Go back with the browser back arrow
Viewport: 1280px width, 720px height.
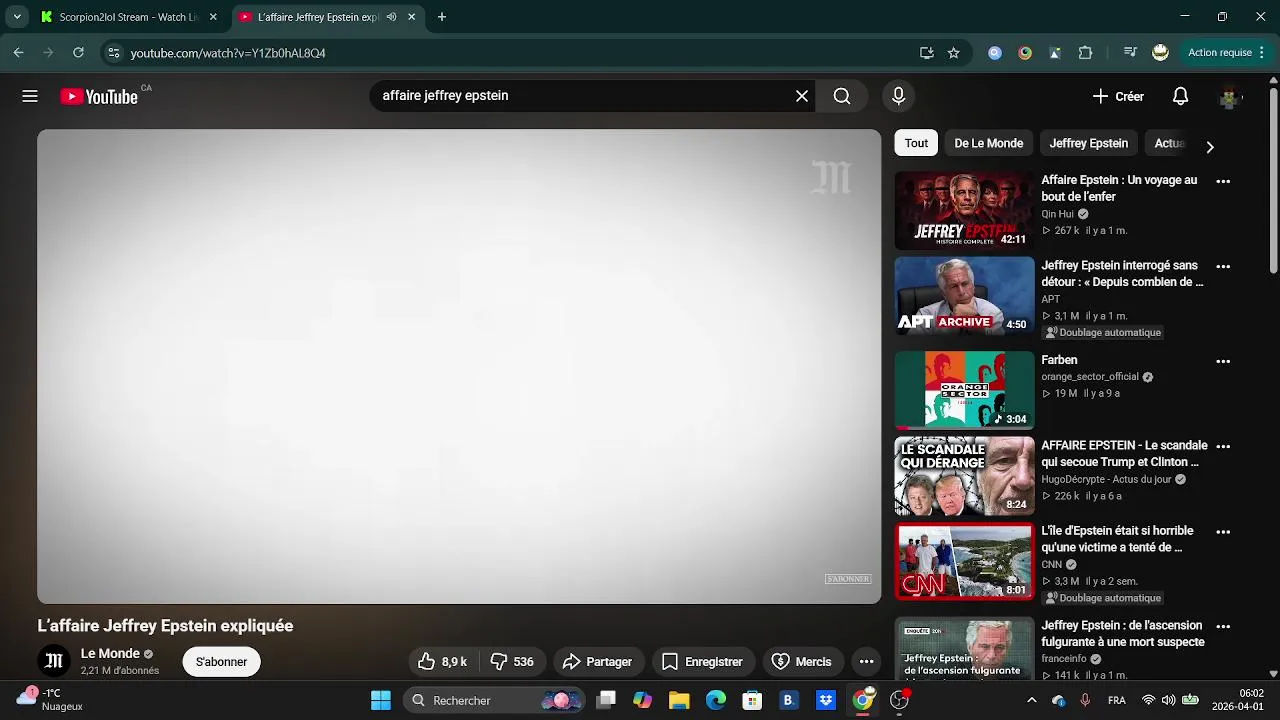click(x=18, y=52)
